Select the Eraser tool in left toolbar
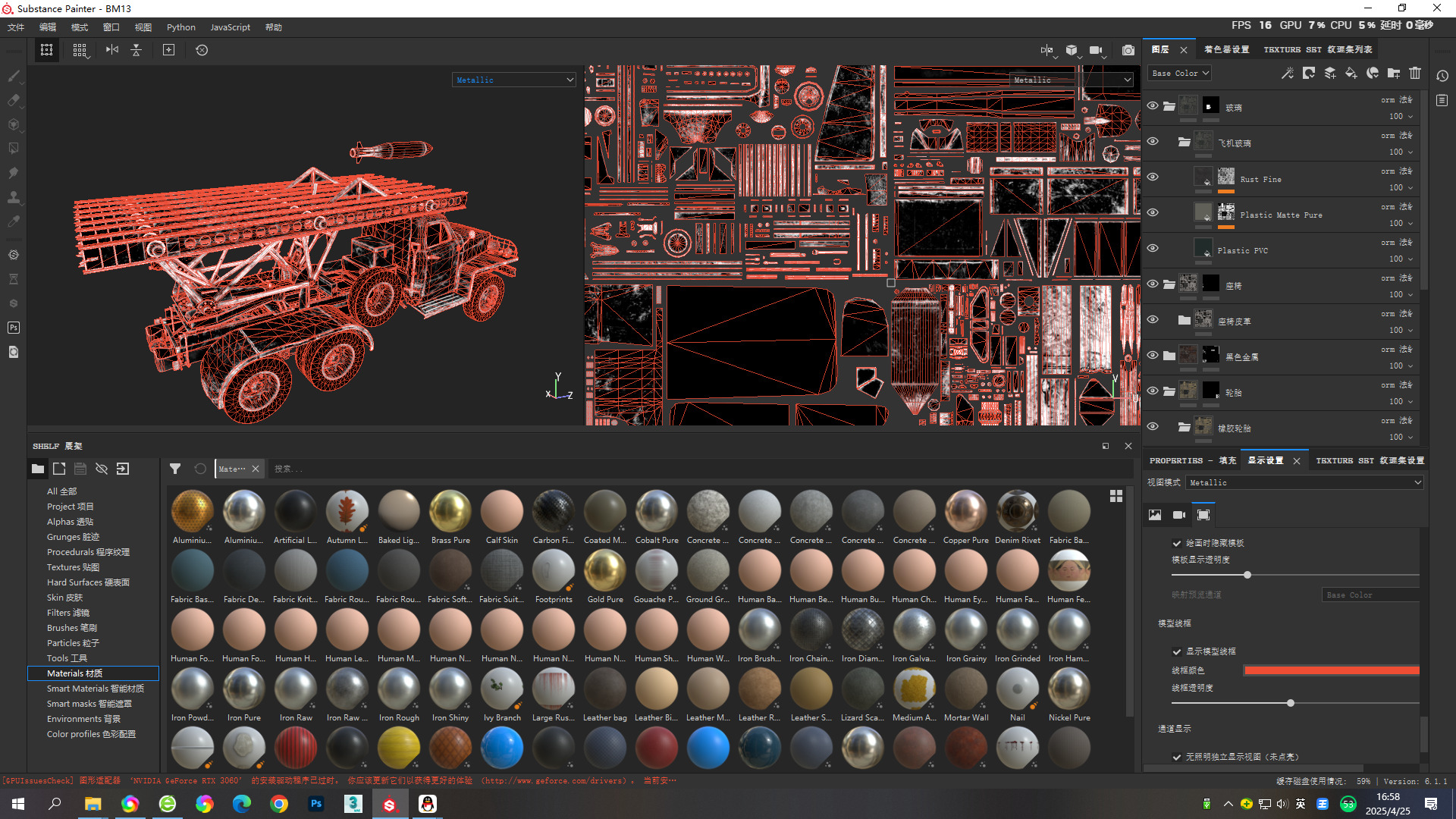Screen dimensions: 1456x819 point(14,100)
